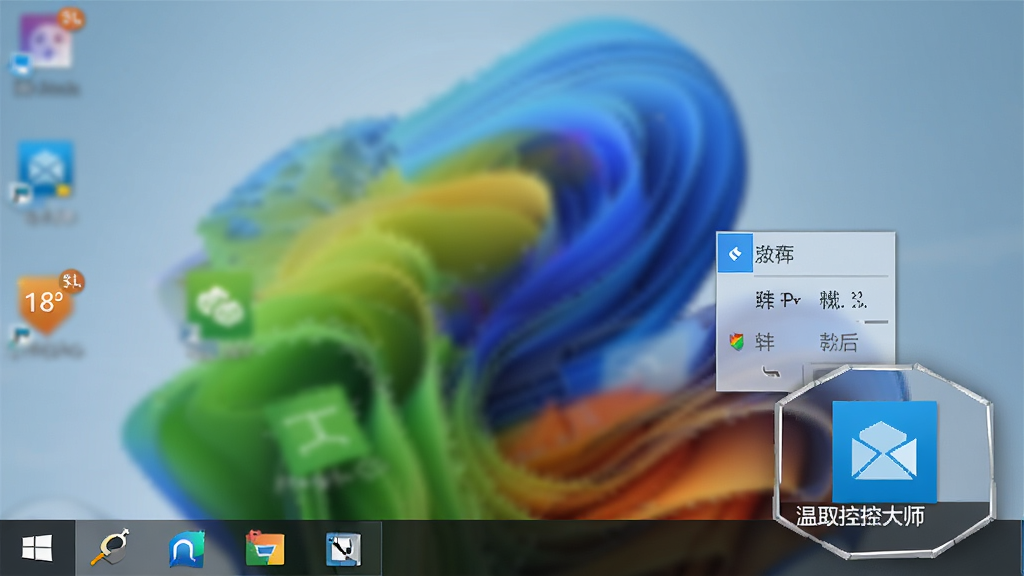Click the magnifier search icon in taskbar
Image resolution: width=1024 pixels, height=576 pixels.
coord(110,547)
